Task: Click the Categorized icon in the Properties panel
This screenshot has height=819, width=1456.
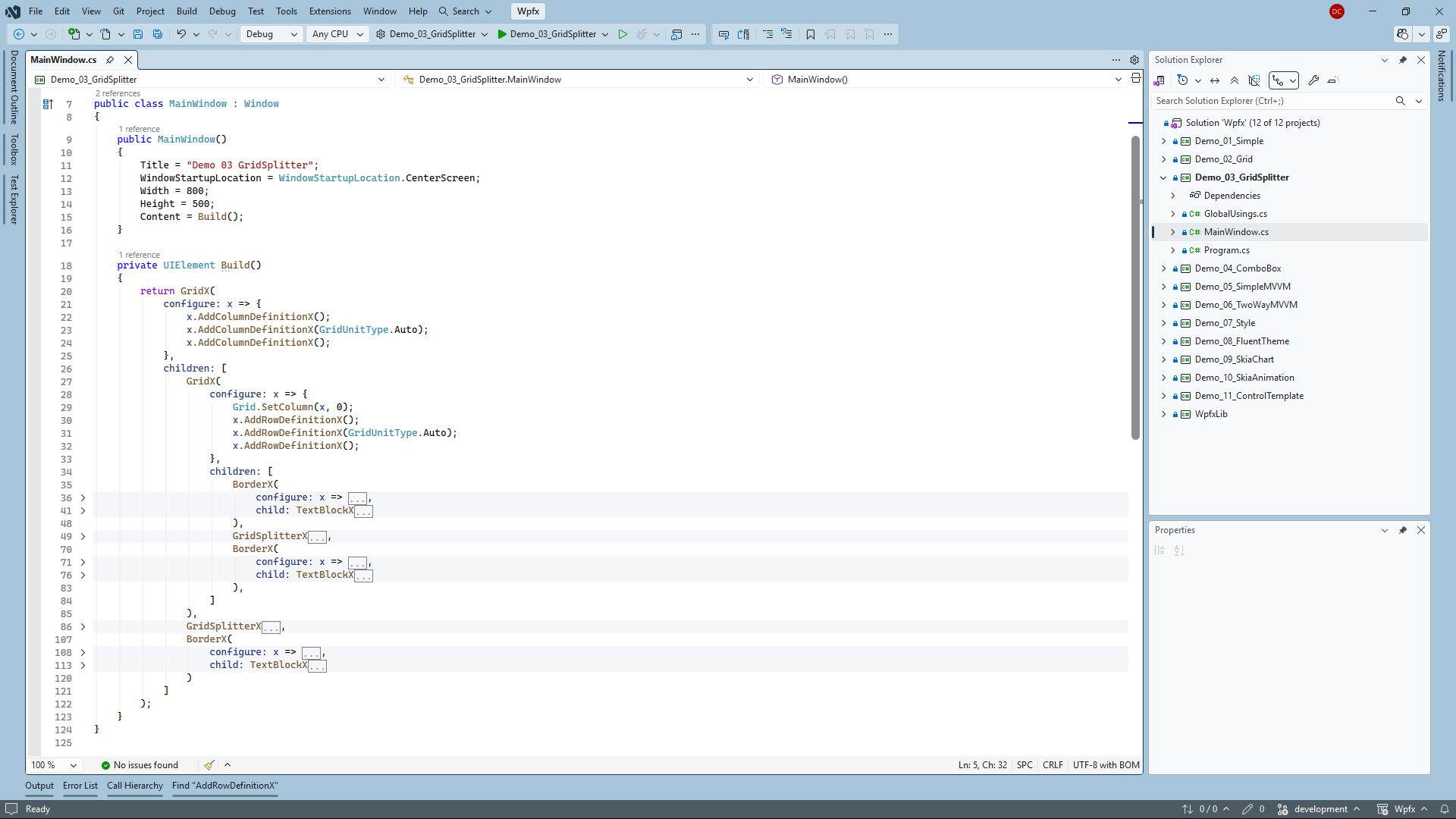Action: 1159,551
